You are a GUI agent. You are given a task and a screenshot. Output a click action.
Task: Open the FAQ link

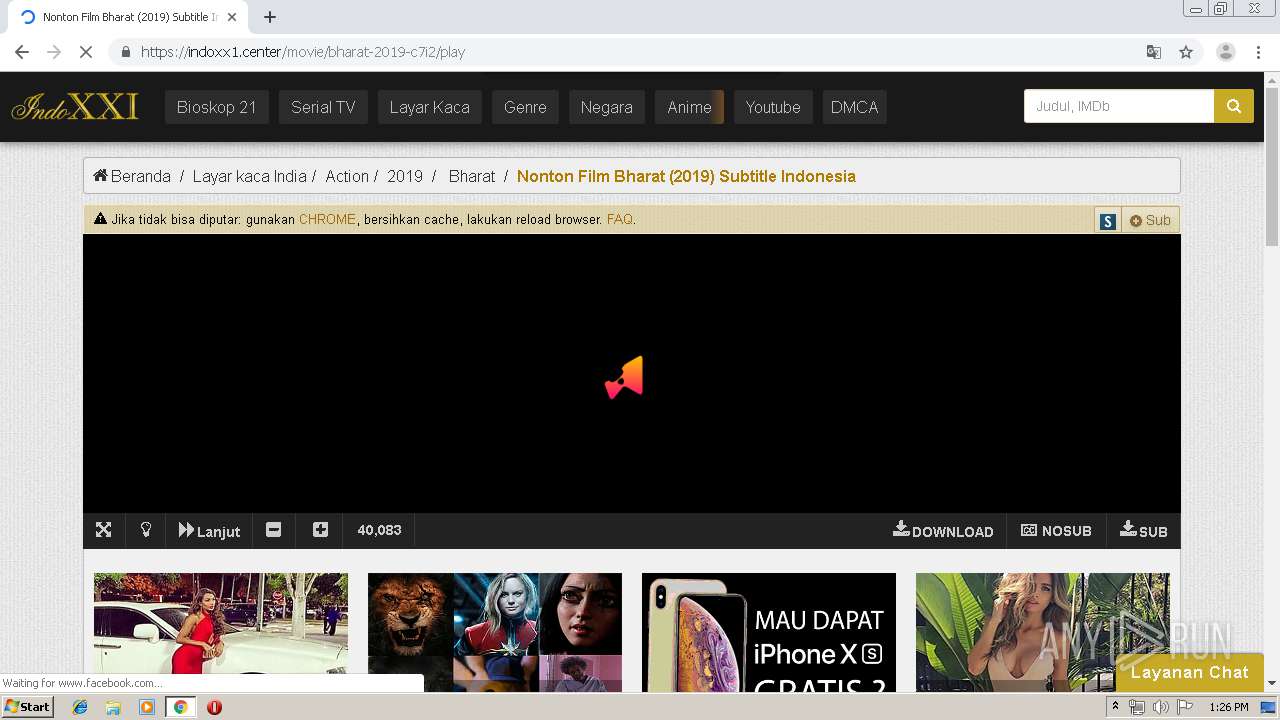point(620,219)
